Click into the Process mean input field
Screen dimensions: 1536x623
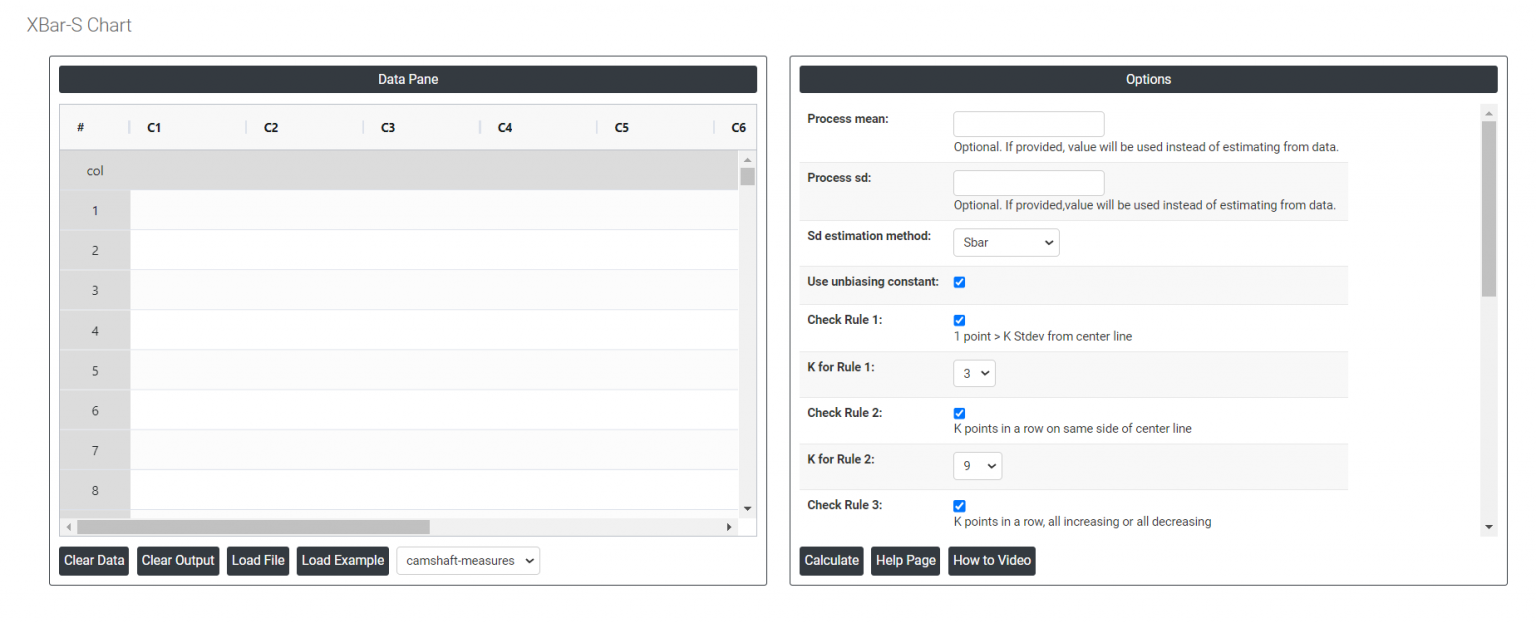pos(1028,124)
